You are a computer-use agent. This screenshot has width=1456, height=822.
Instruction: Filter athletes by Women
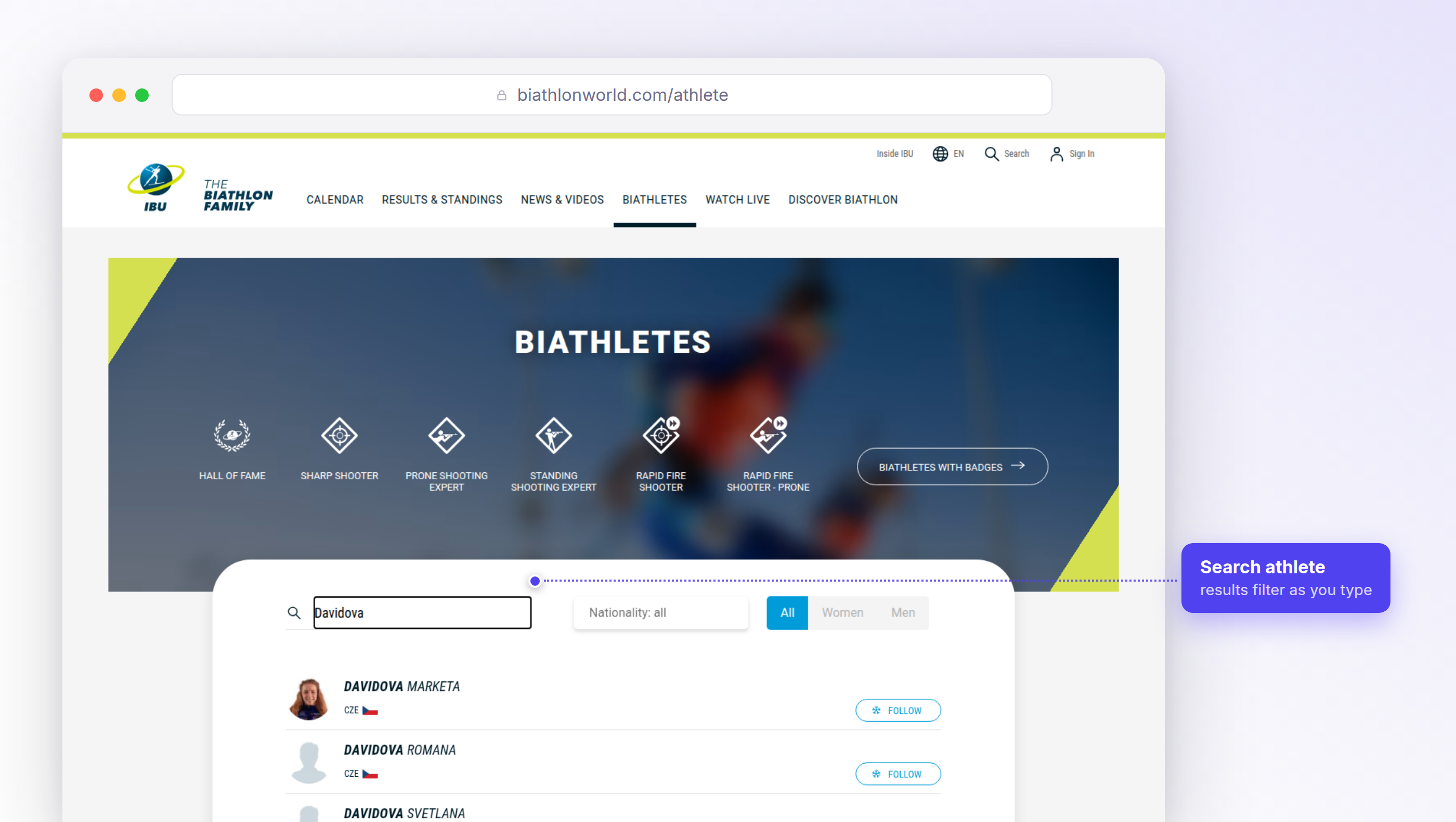coord(842,612)
